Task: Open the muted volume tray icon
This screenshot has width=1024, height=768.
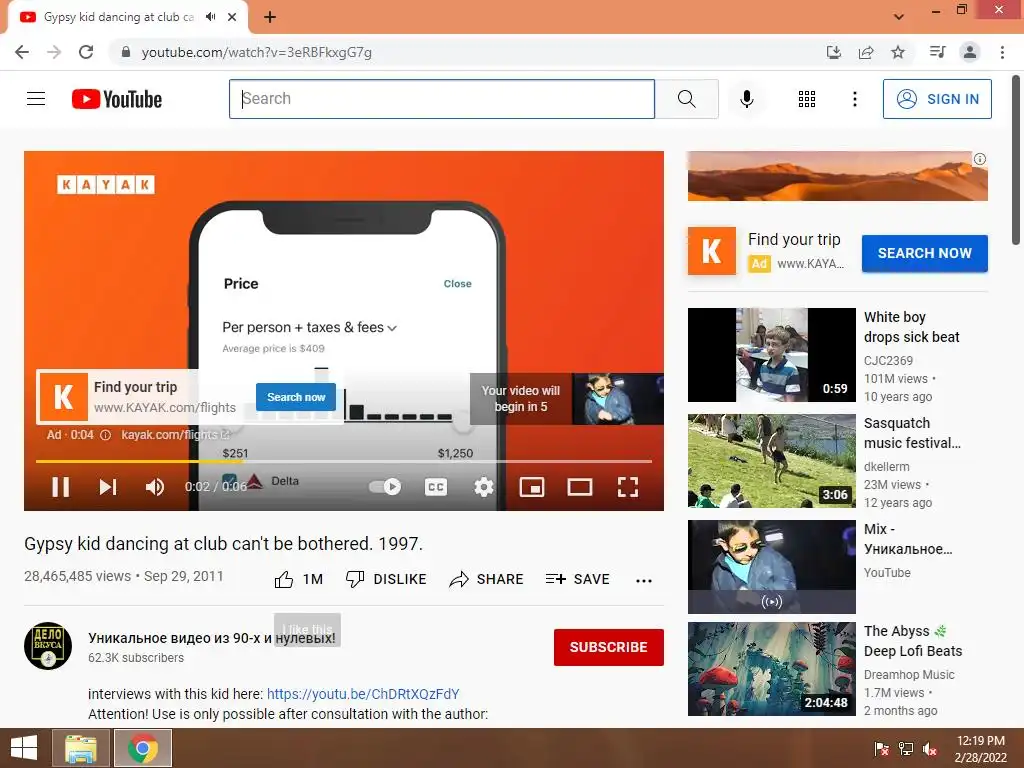Action: point(930,749)
